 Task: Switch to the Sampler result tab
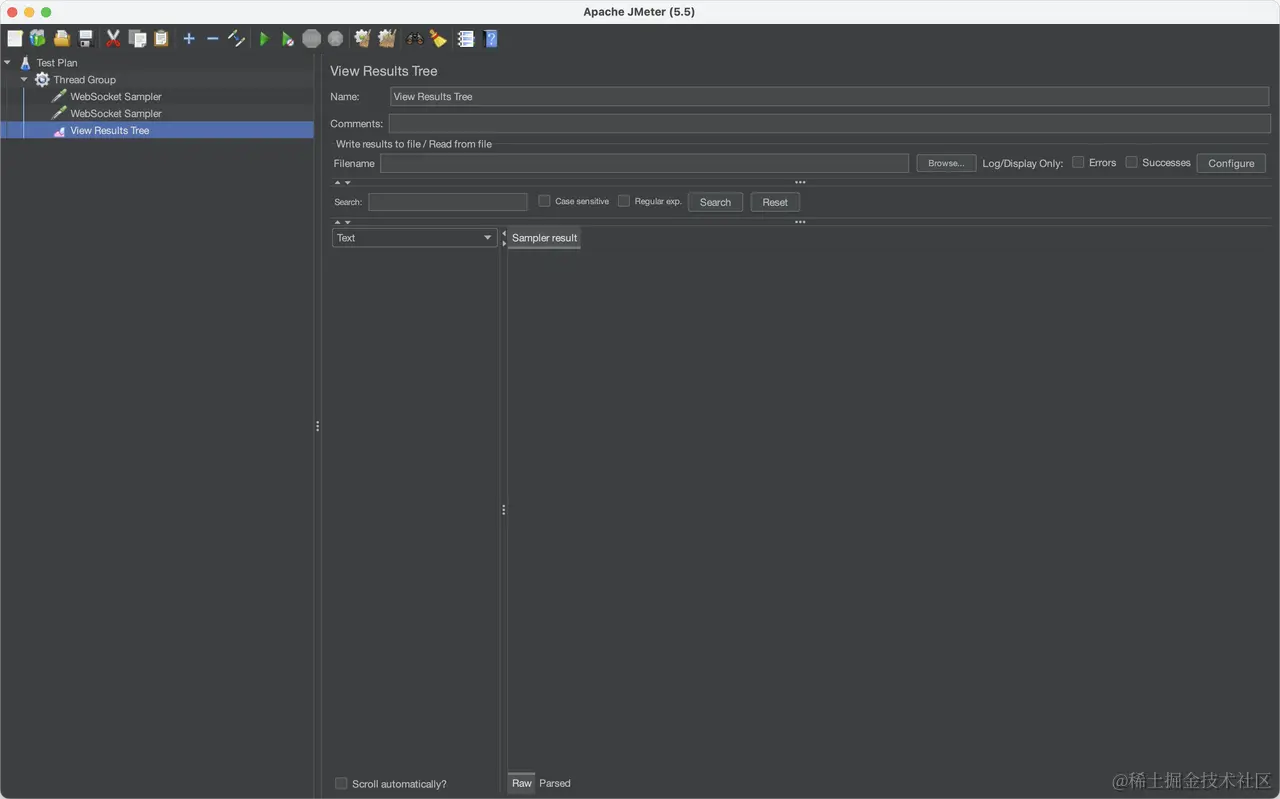click(x=544, y=238)
